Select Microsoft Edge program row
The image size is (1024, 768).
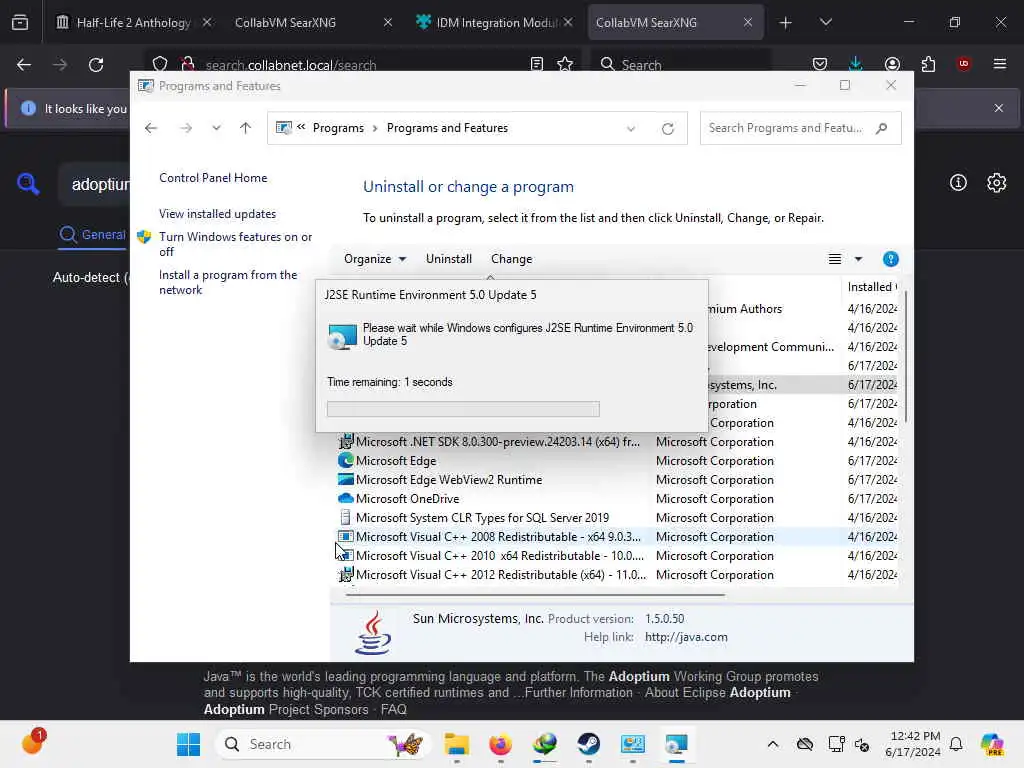point(617,461)
